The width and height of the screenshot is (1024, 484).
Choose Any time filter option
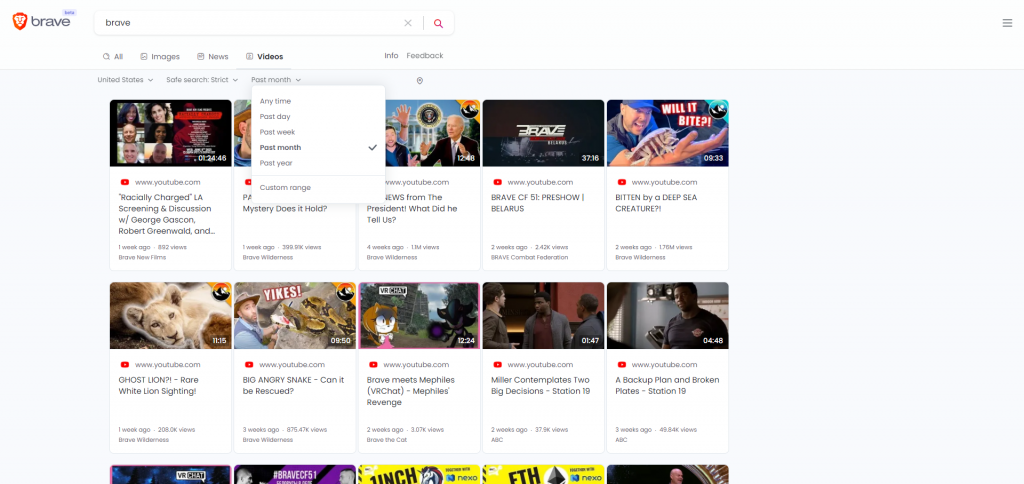coord(275,101)
